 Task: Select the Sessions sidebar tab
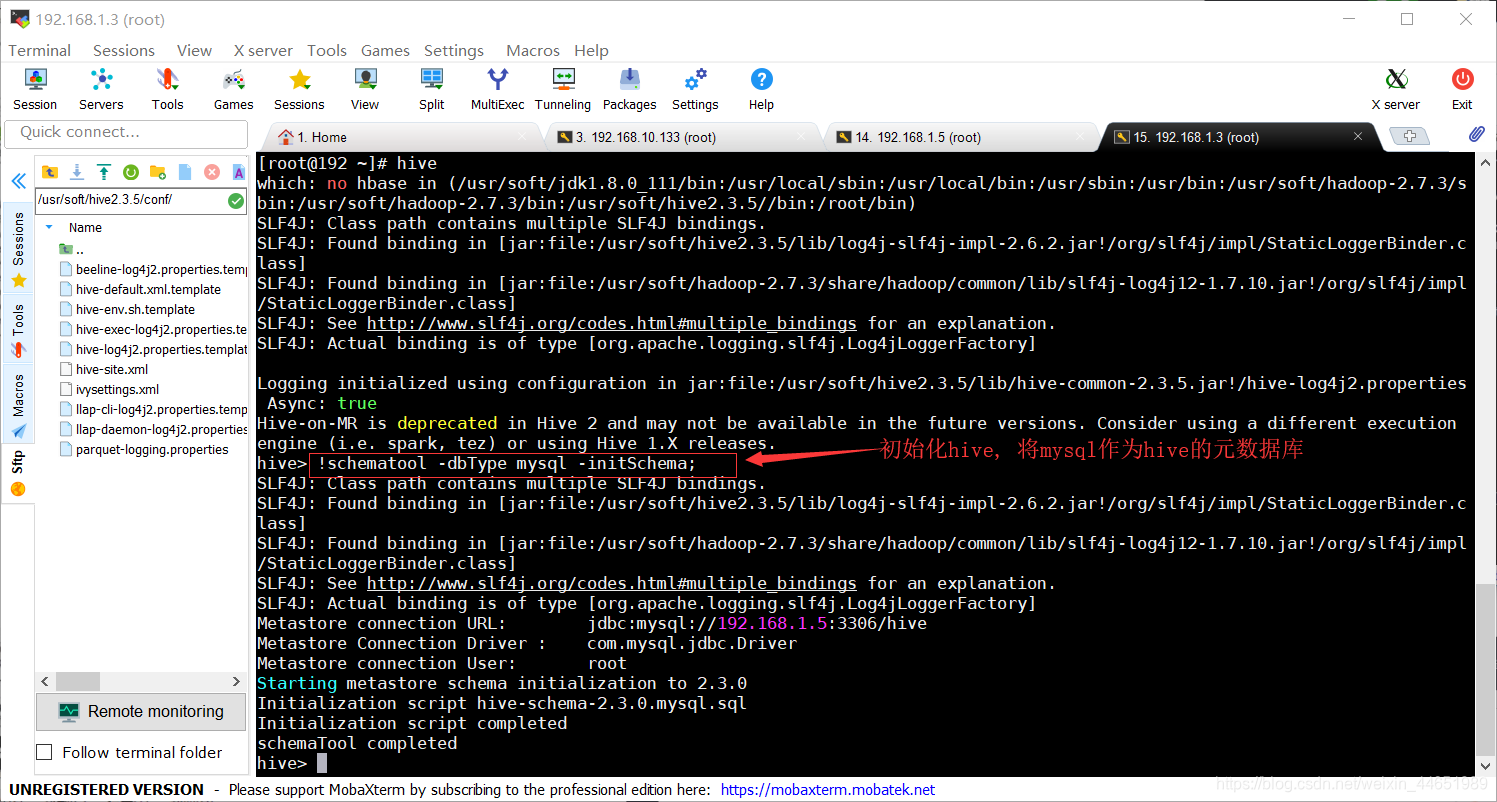(18, 248)
